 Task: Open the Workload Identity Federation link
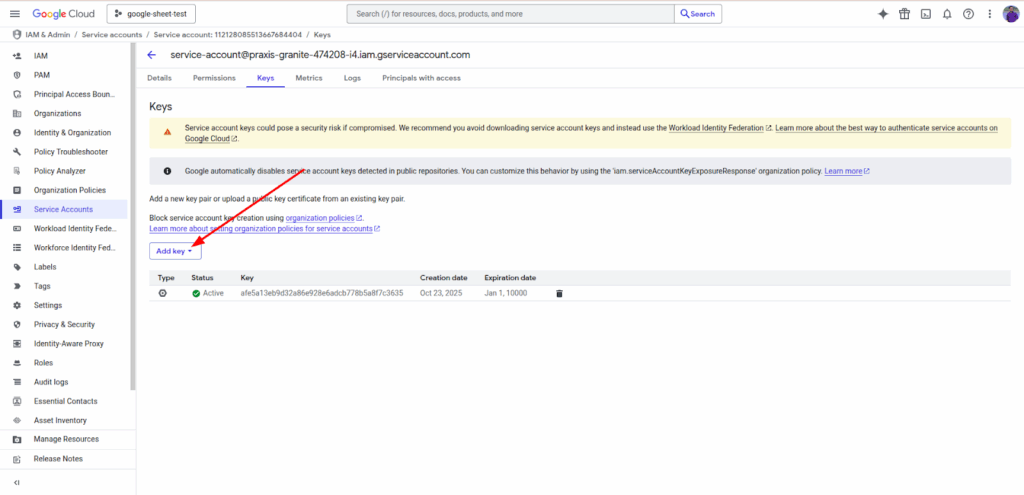(x=716, y=129)
